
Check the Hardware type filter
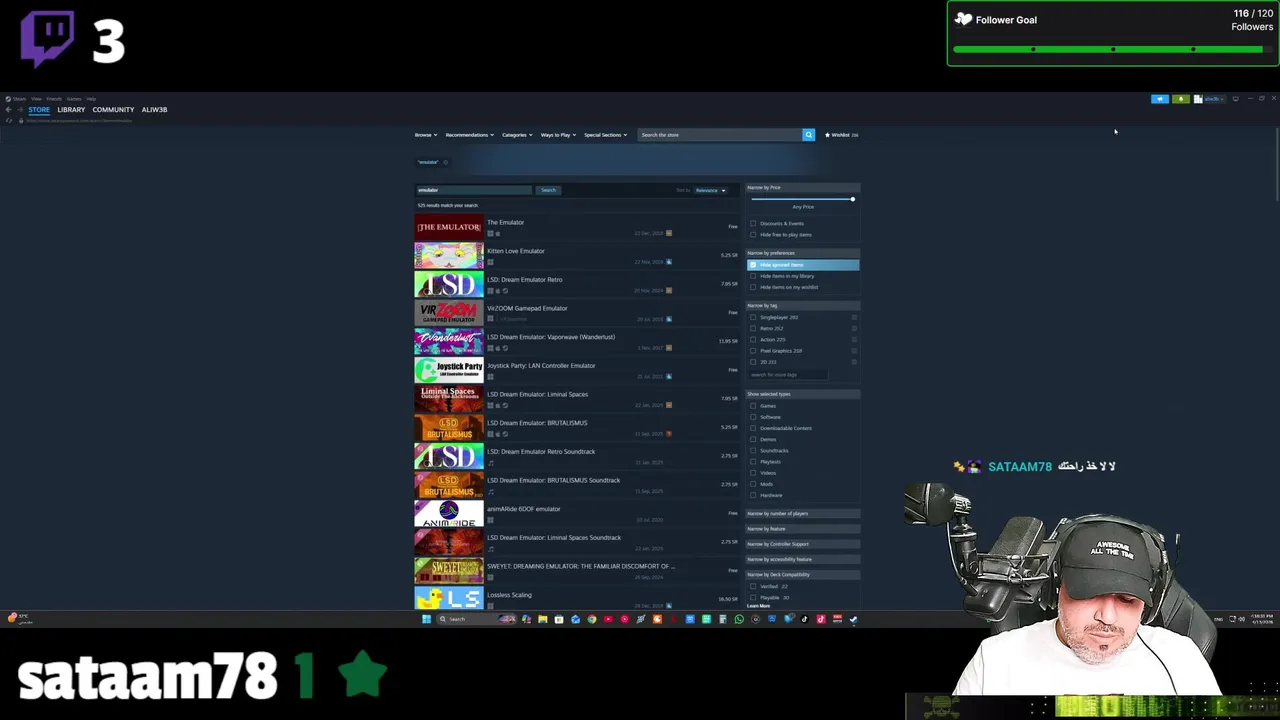[753, 495]
